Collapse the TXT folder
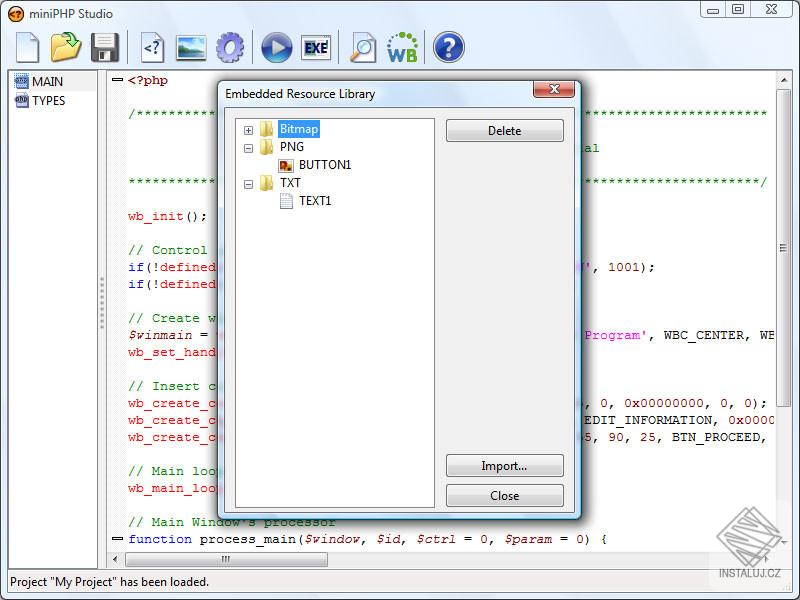Screen dimensions: 800x600 (248, 183)
